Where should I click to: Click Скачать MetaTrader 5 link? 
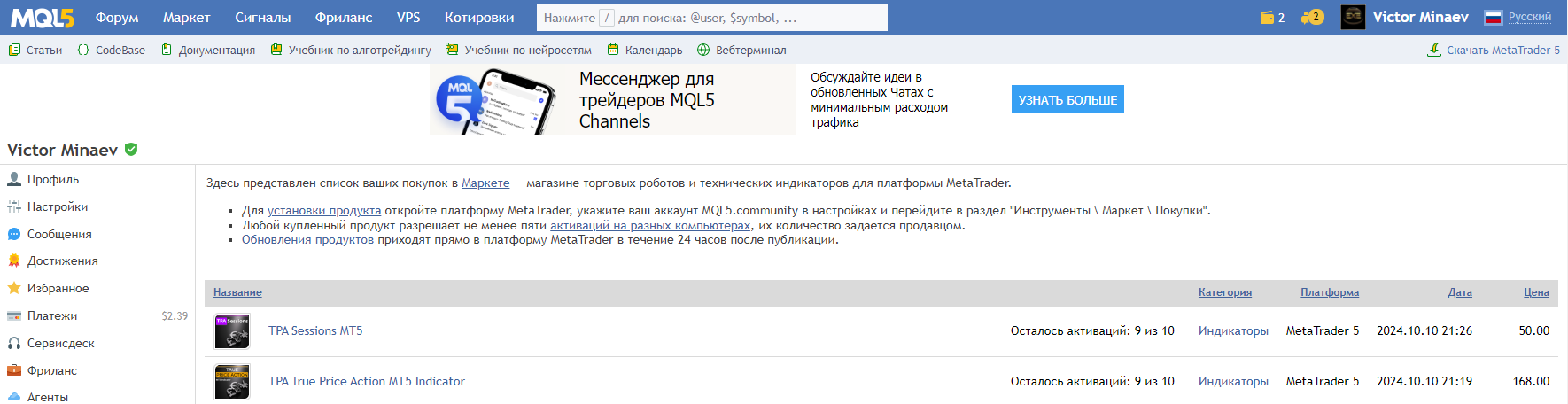1503,50
